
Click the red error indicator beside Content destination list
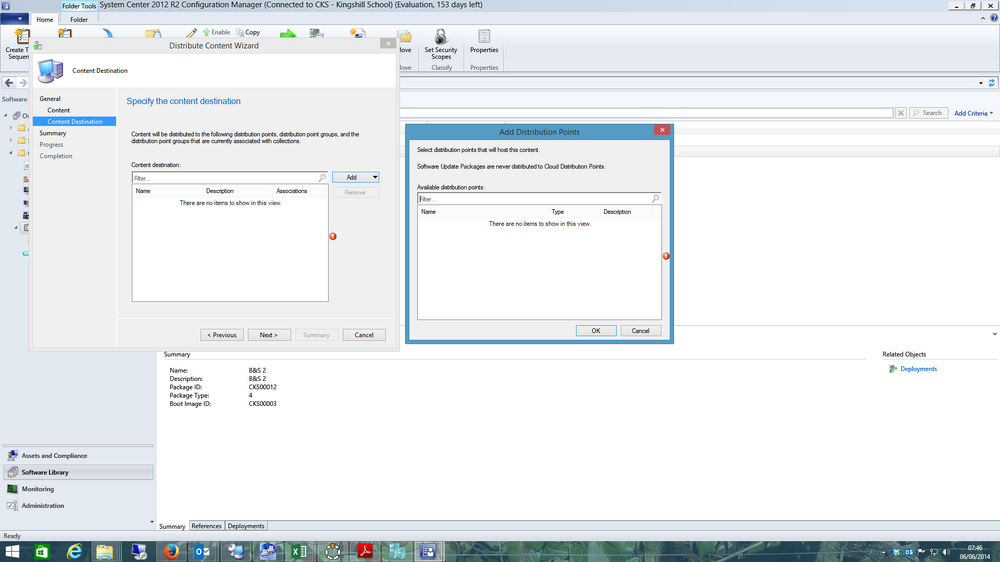point(333,236)
